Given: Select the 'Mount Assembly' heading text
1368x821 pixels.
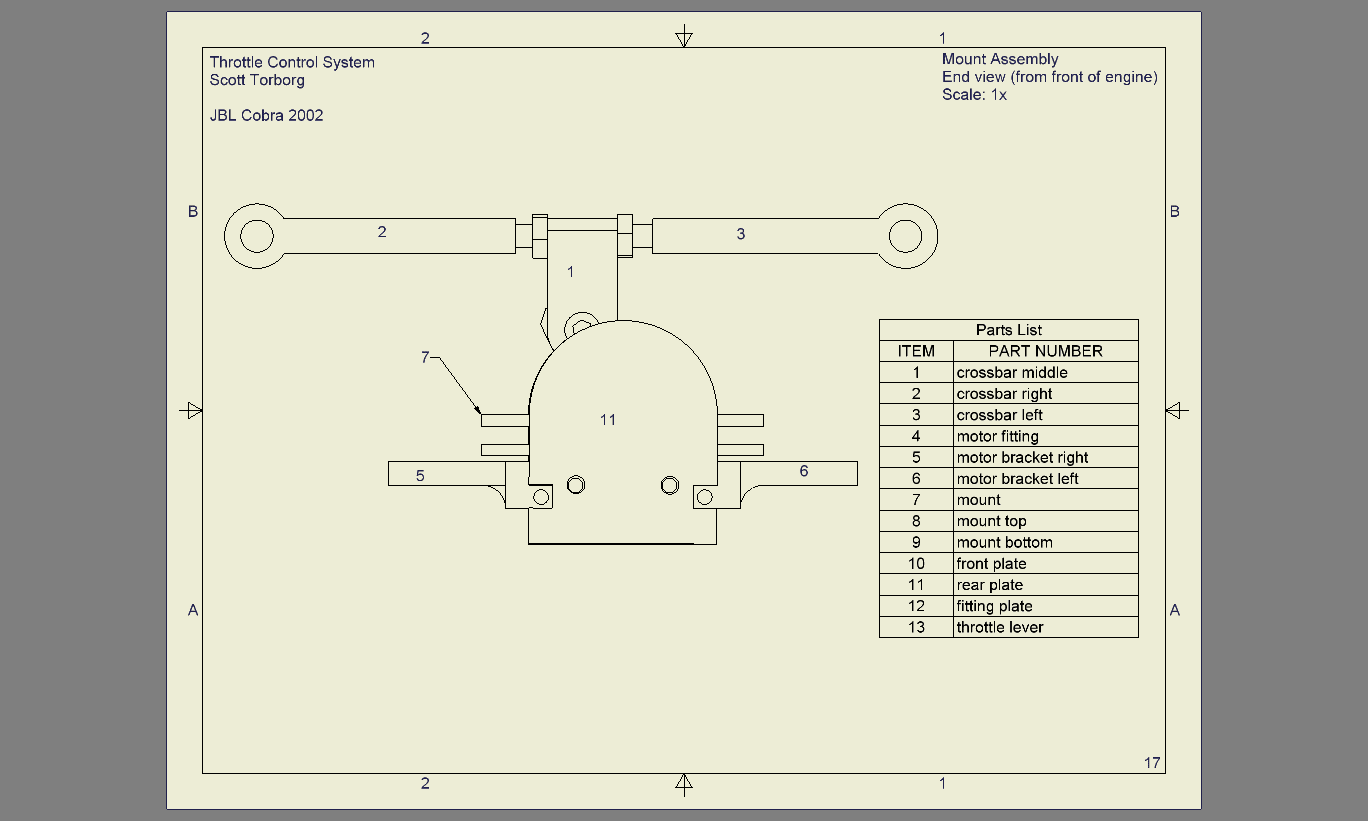Looking at the screenshot, I should click(x=1000, y=59).
